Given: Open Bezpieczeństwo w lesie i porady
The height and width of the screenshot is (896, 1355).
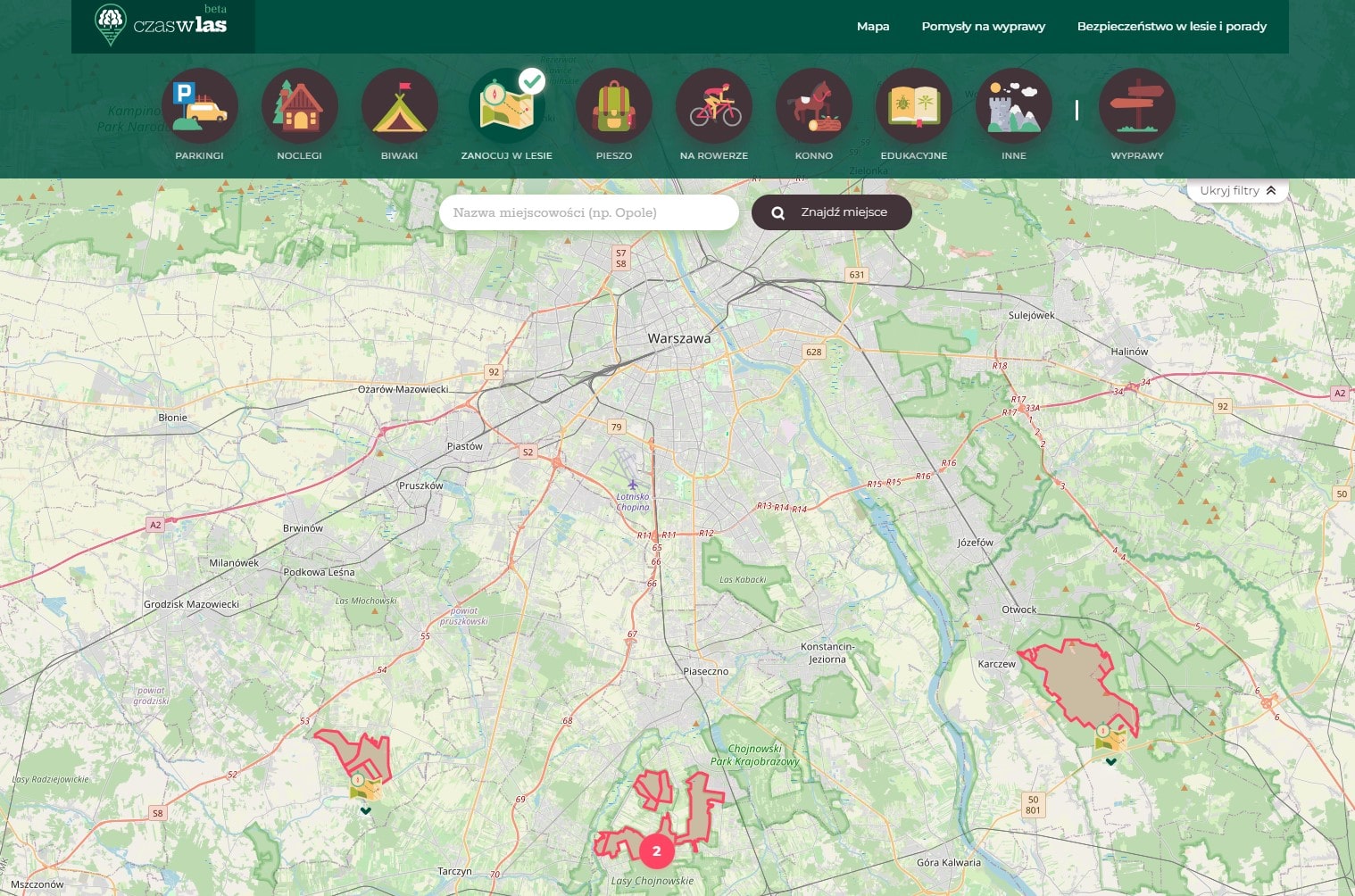Looking at the screenshot, I should [x=1172, y=27].
